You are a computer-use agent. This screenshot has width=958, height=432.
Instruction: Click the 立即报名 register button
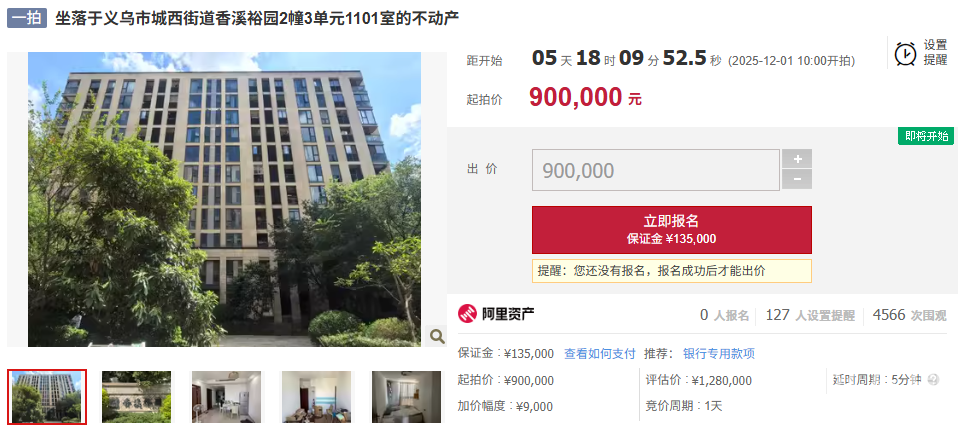[671, 230]
